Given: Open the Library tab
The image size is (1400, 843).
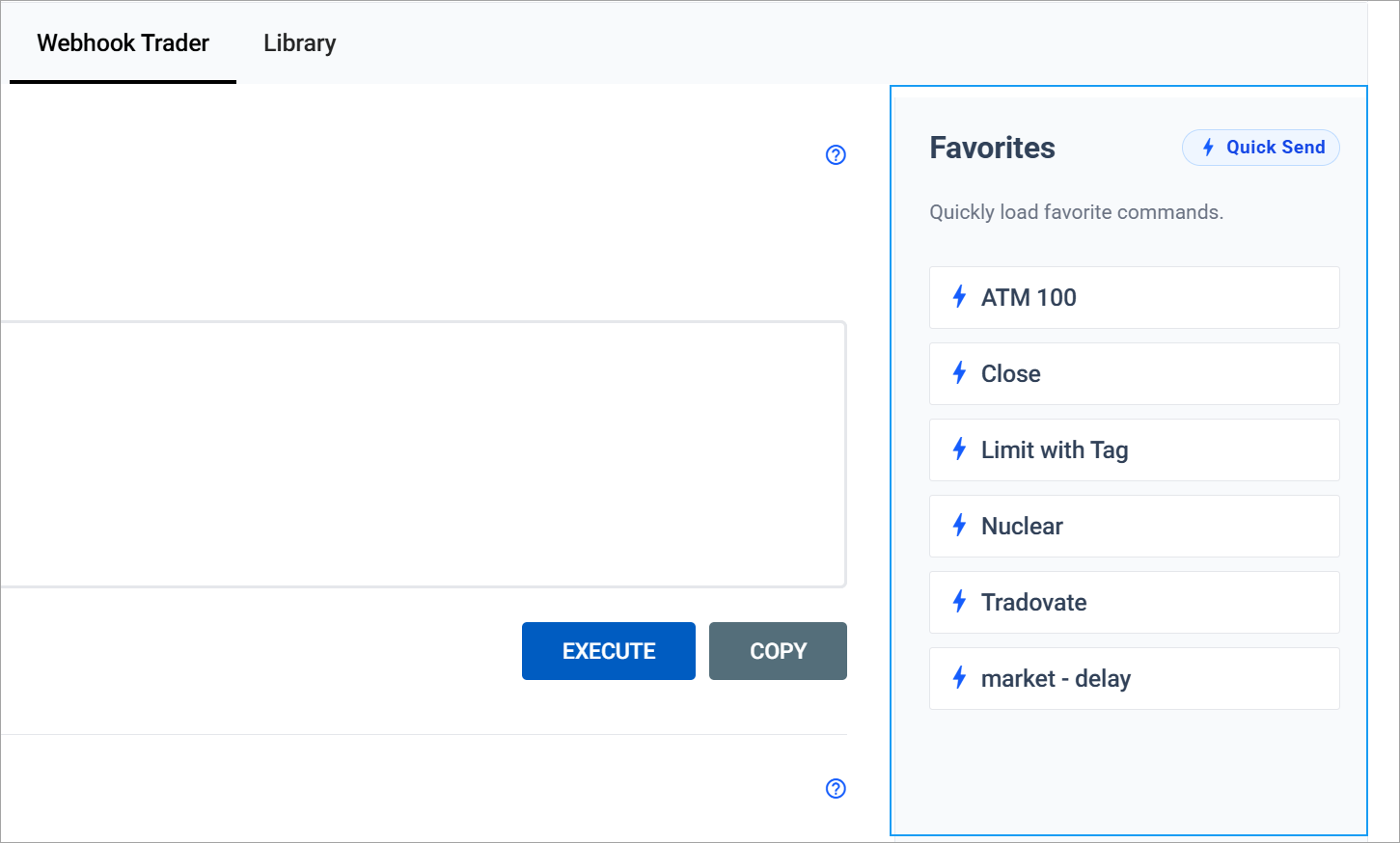Looking at the screenshot, I should point(300,43).
